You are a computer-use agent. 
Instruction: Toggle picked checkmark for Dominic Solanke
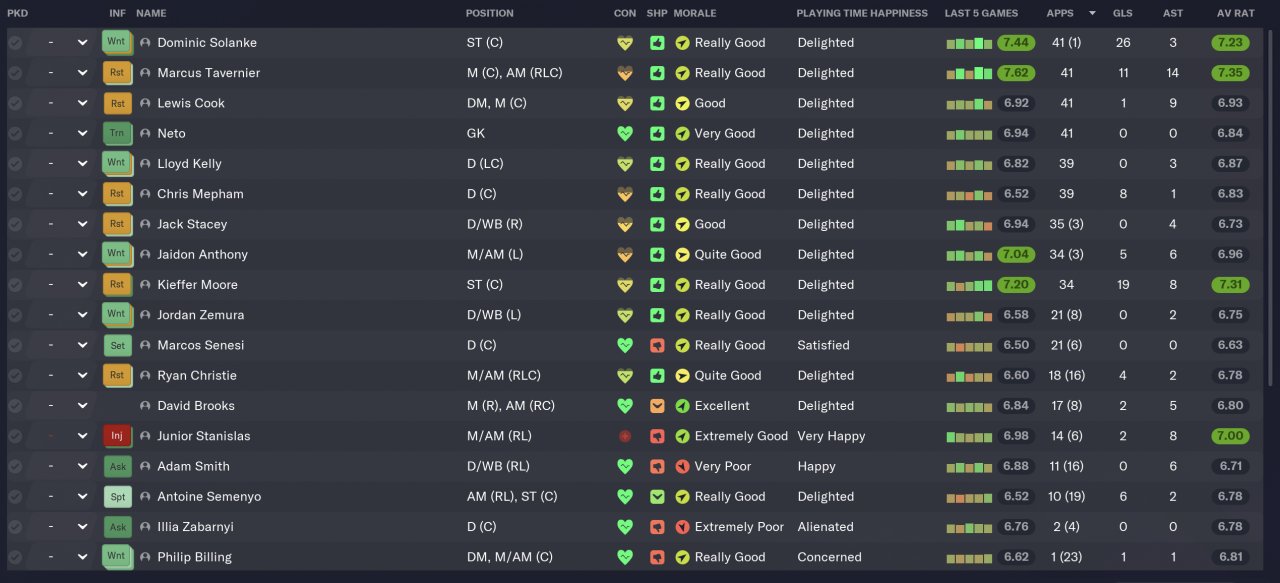(15, 43)
